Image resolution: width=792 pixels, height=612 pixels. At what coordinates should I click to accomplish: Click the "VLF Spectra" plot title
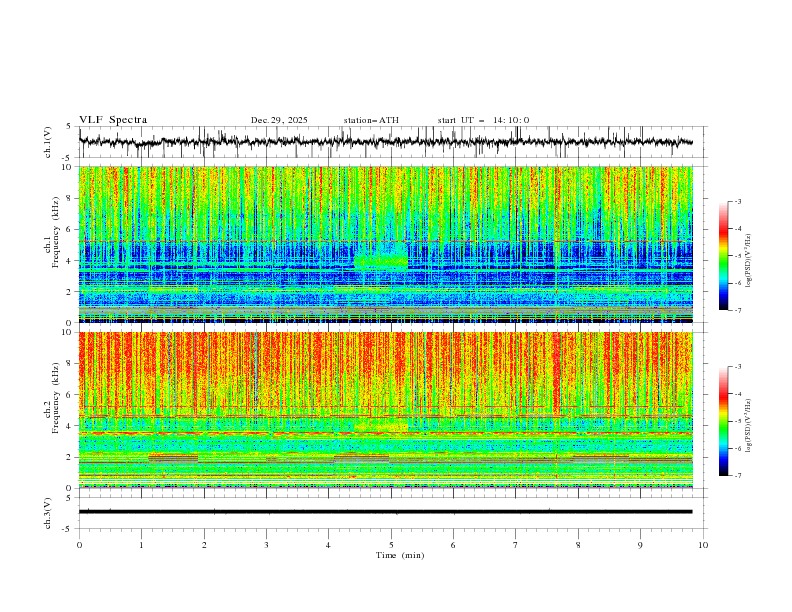click(x=113, y=120)
